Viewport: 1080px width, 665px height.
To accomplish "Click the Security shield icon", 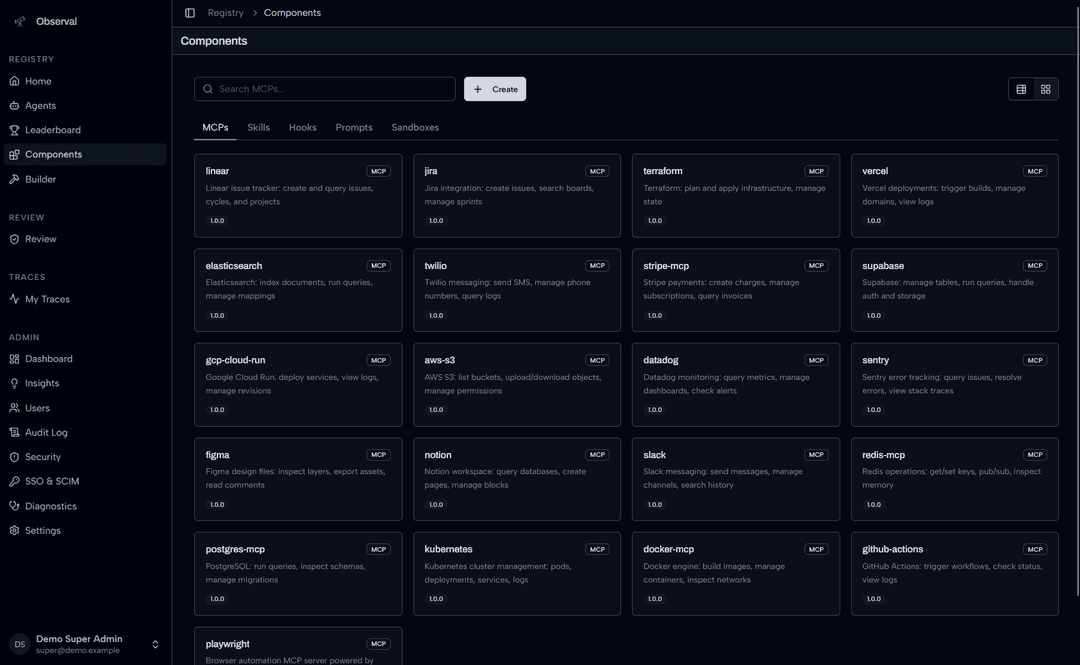I will [x=14, y=457].
